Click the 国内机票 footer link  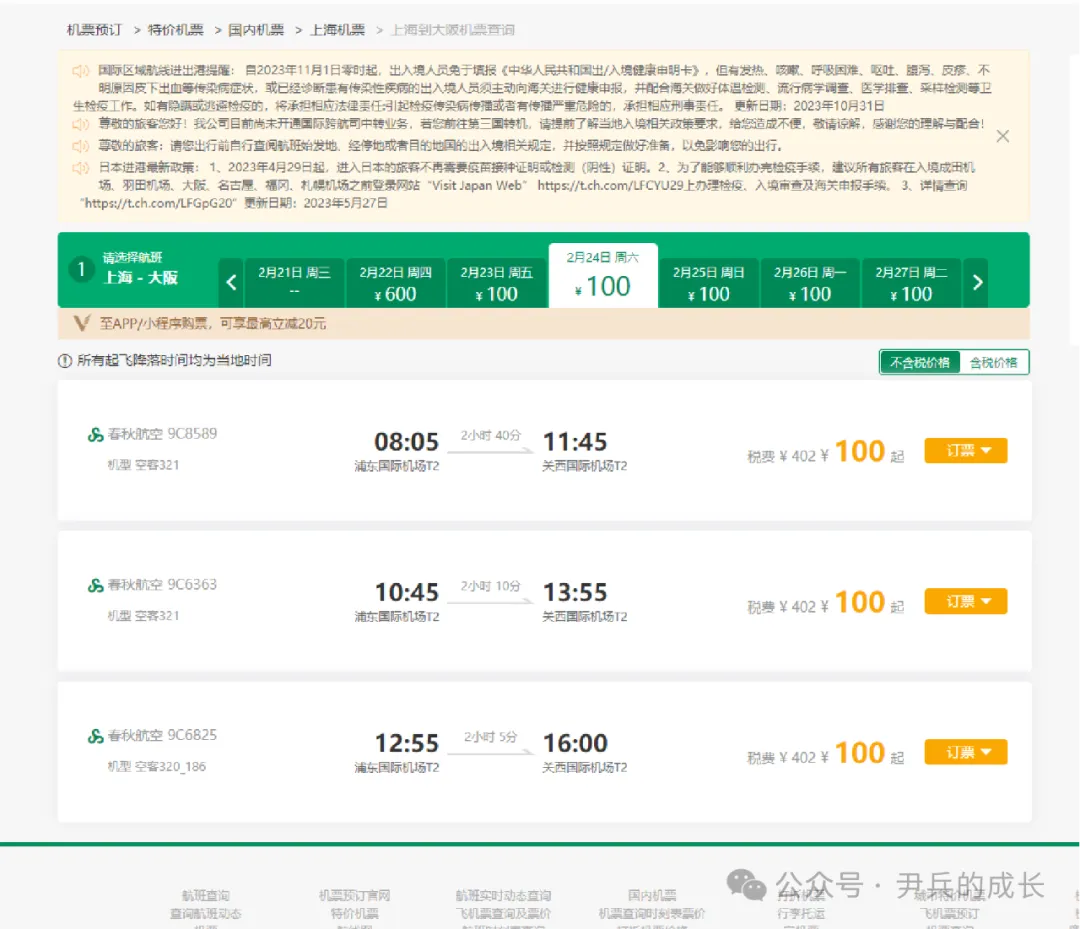652,895
